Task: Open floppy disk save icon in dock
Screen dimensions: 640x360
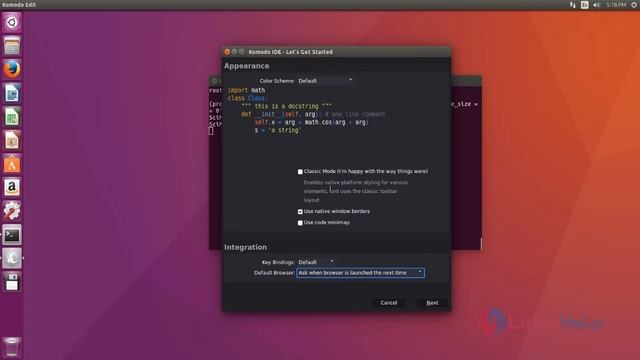Action: [12, 282]
